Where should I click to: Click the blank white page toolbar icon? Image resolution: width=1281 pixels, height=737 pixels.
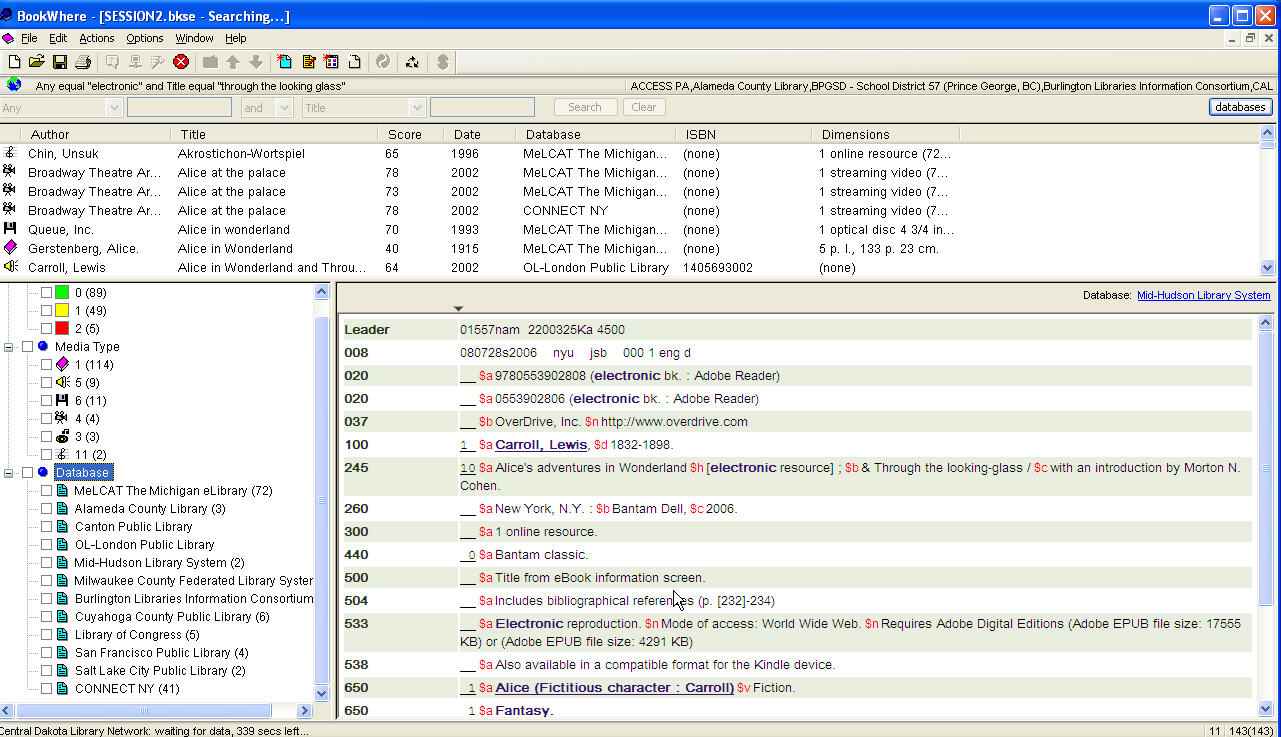tap(354, 62)
